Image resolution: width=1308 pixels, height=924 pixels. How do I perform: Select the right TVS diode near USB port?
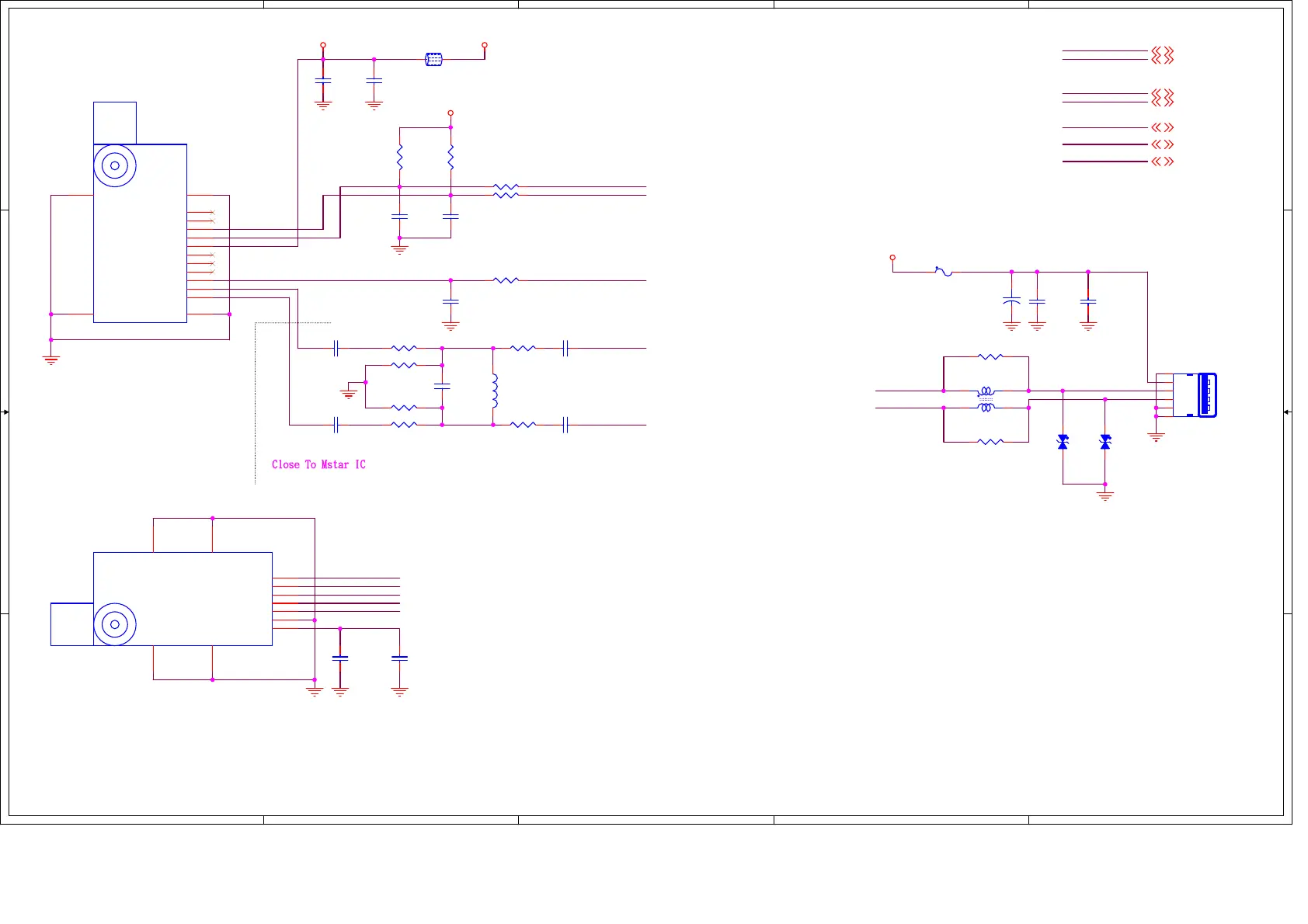(1105, 442)
